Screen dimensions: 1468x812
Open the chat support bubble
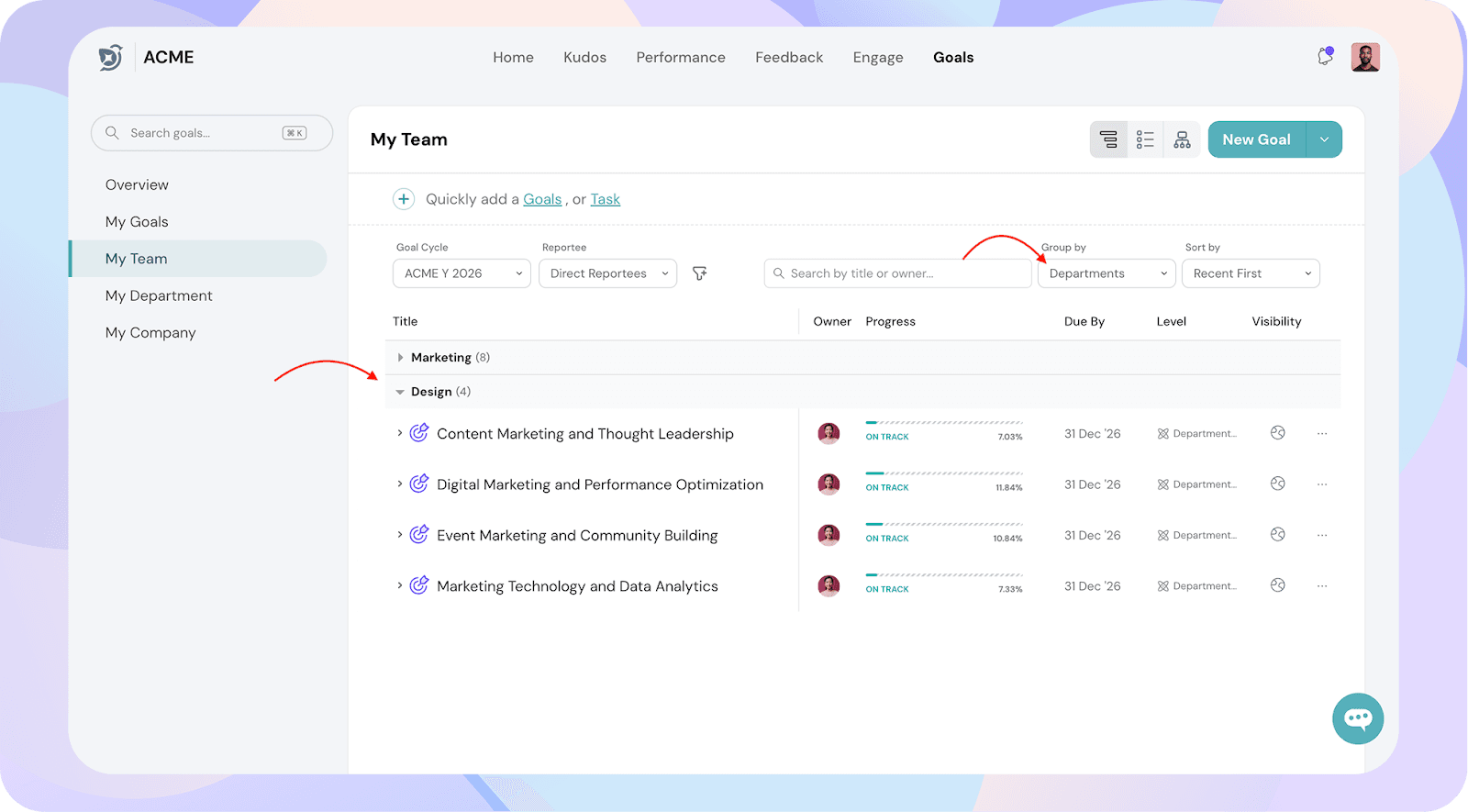1357,718
